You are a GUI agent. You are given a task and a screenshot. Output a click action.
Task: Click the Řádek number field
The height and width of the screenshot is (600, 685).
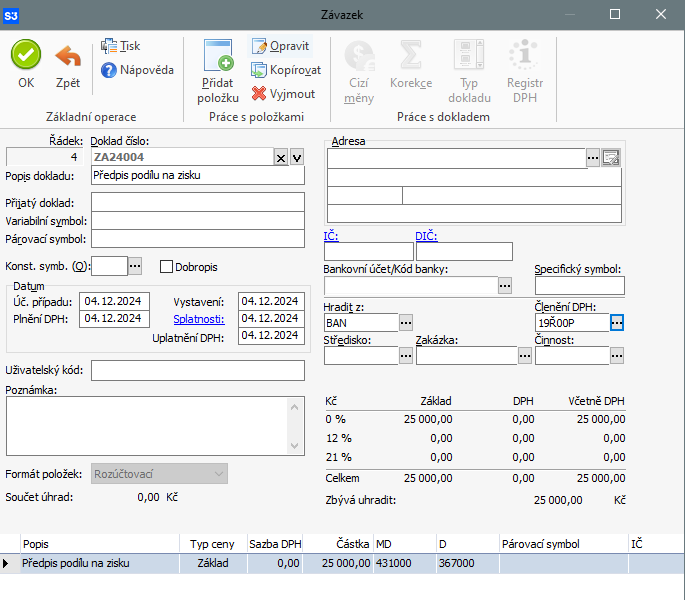44,157
